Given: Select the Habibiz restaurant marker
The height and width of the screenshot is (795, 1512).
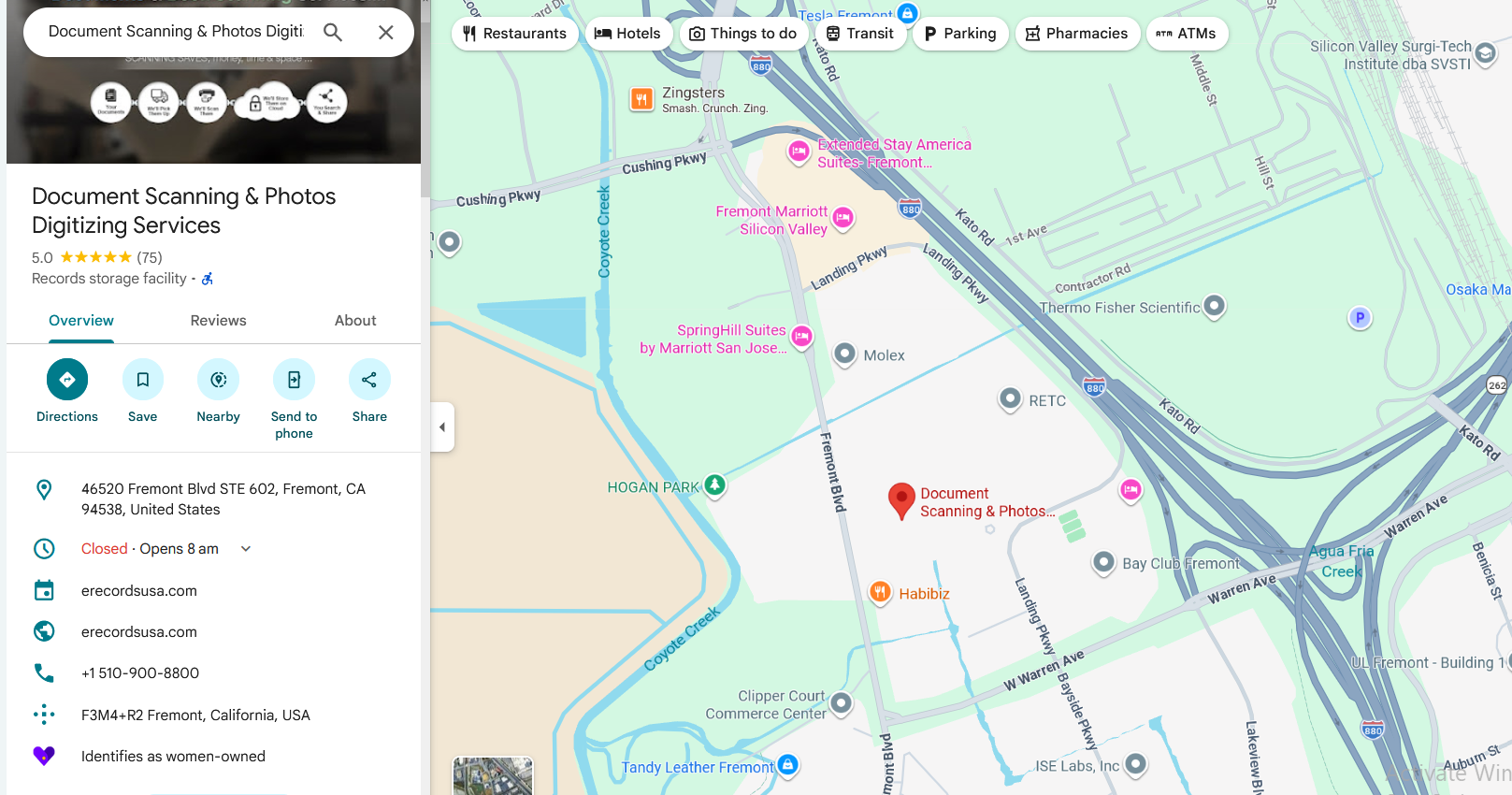Looking at the screenshot, I should (x=880, y=592).
